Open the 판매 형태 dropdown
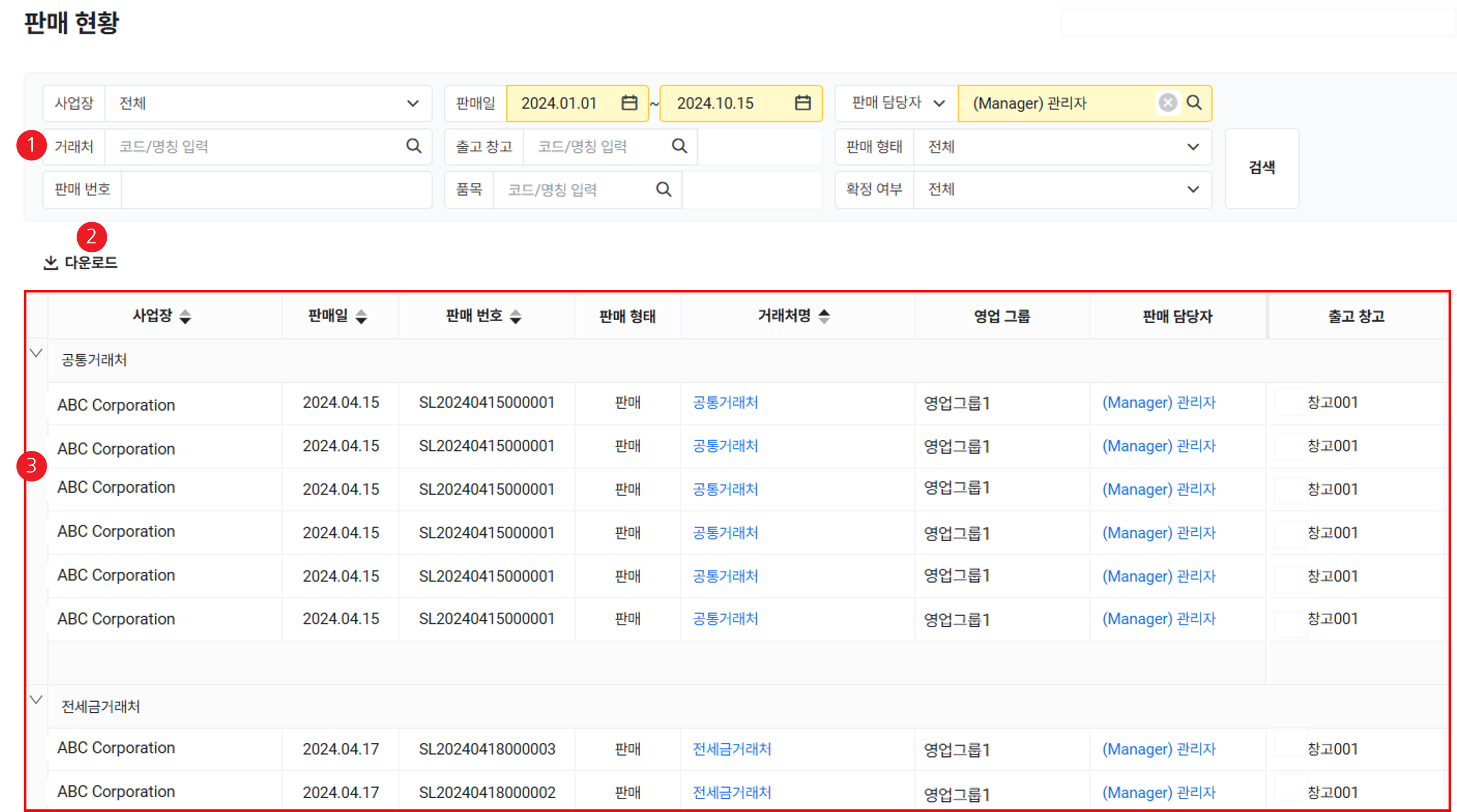The width and height of the screenshot is (1457, 812). pyautogui.click(x=1193, y=147)
